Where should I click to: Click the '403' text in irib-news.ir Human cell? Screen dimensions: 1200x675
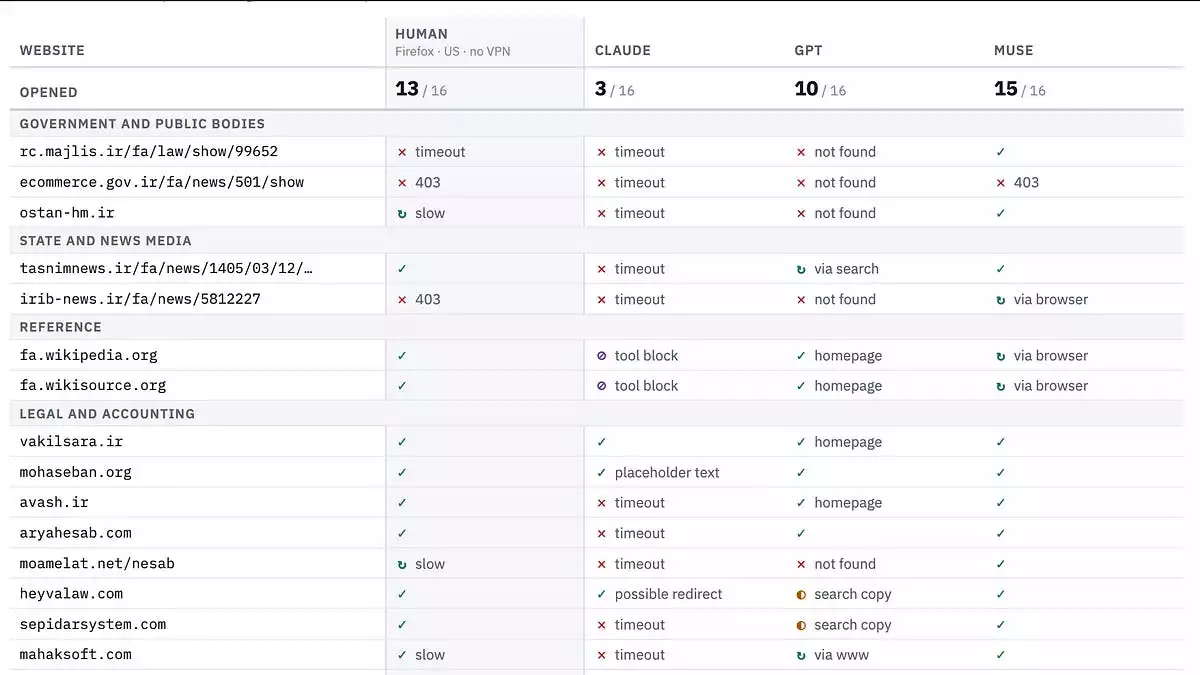pos(428,300)
